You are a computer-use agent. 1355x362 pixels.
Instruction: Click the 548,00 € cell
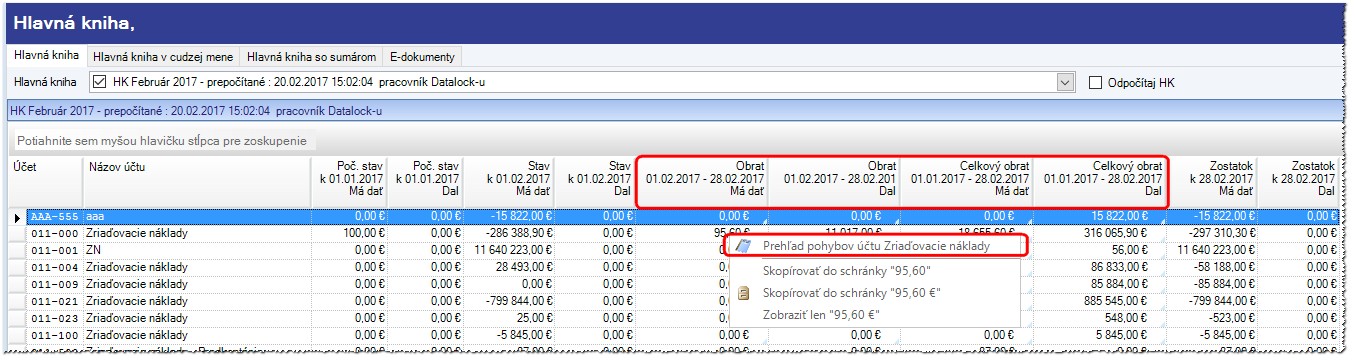1100,318
